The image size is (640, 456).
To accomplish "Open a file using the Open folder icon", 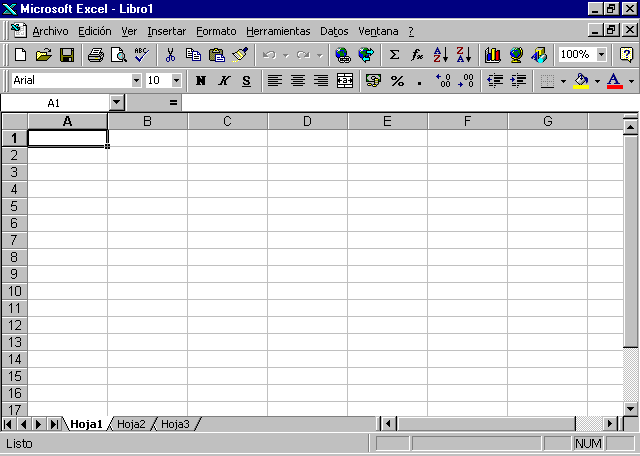I will tap(44, 55).
